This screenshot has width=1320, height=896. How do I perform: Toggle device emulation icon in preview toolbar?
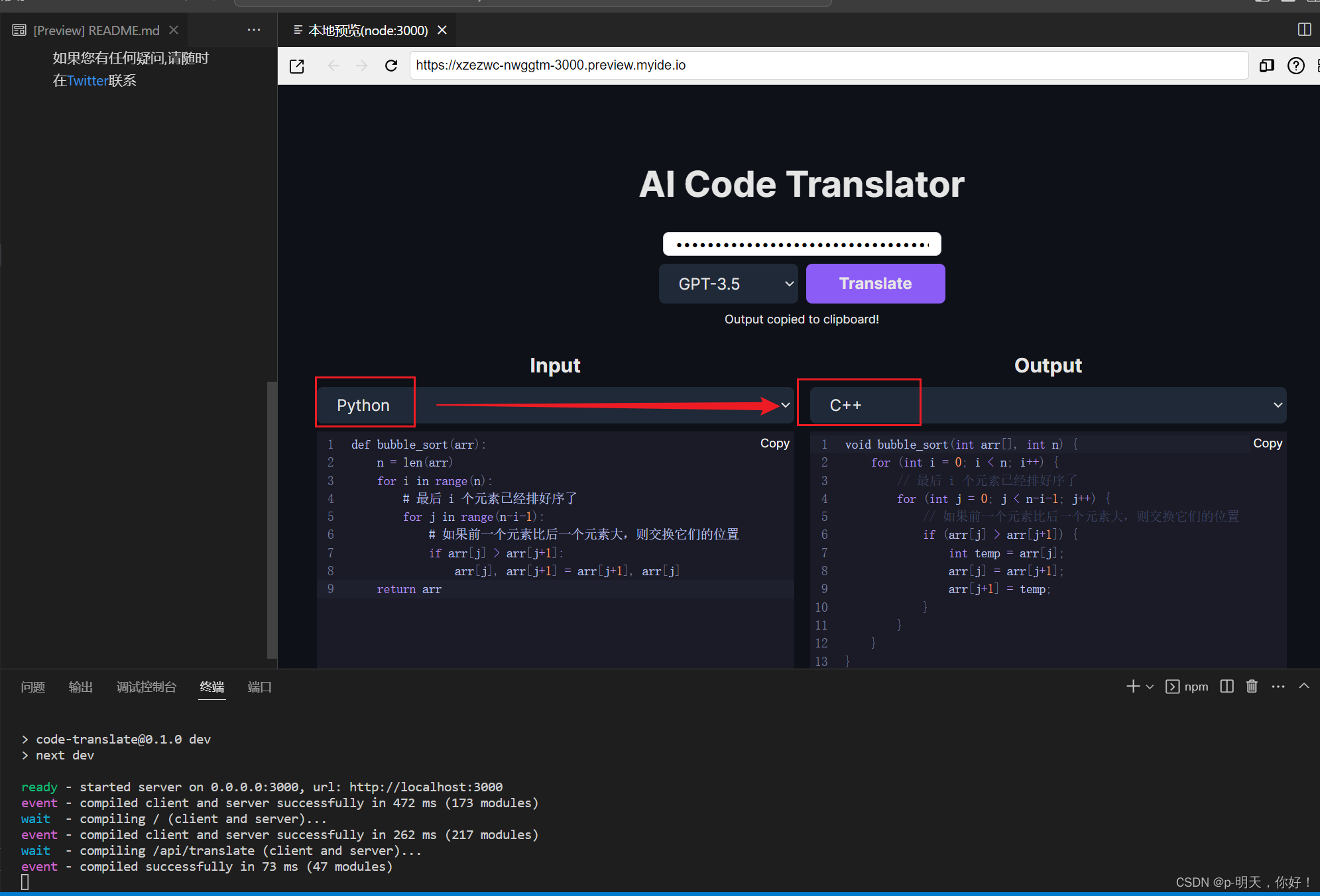click(1267, 66)
